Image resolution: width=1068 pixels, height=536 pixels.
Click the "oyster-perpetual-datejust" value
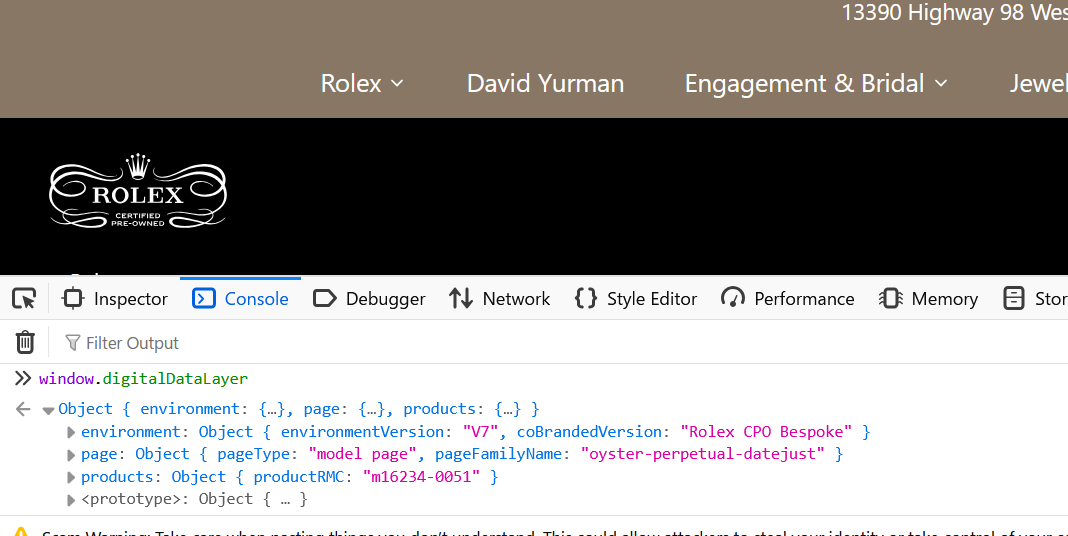(x=702, y=454)
